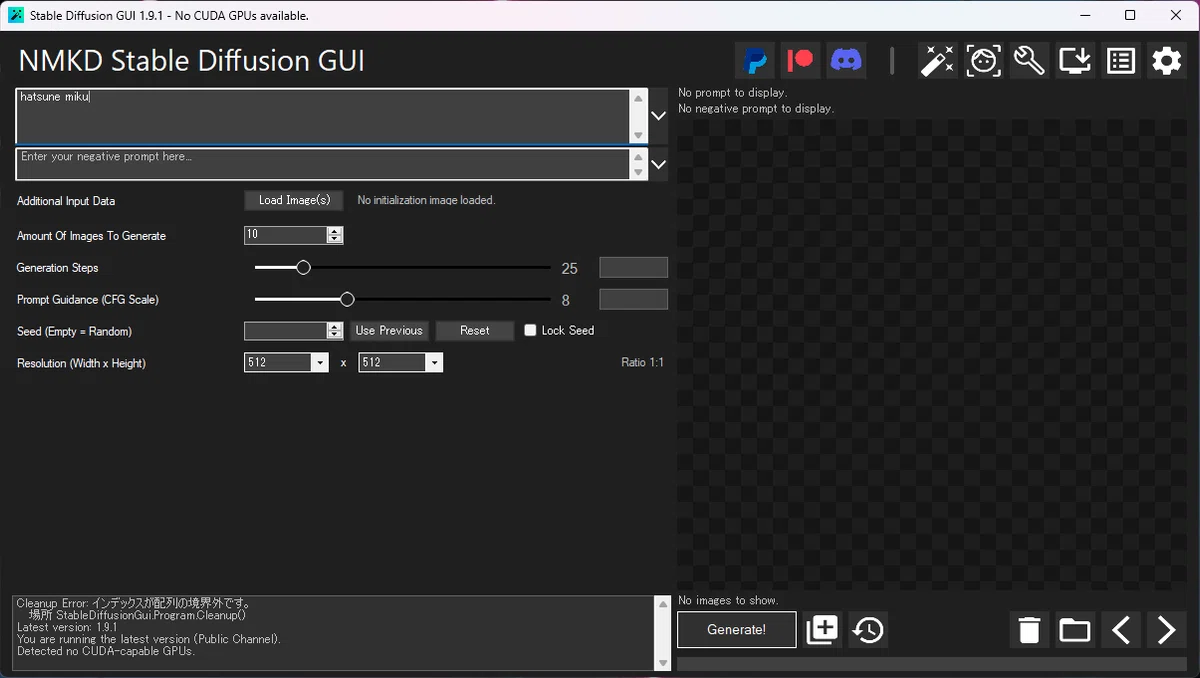This screenshot has height=678, width=1200.
Task: Click the Generation Steps slider handle
Action: [x=303, y=268]
